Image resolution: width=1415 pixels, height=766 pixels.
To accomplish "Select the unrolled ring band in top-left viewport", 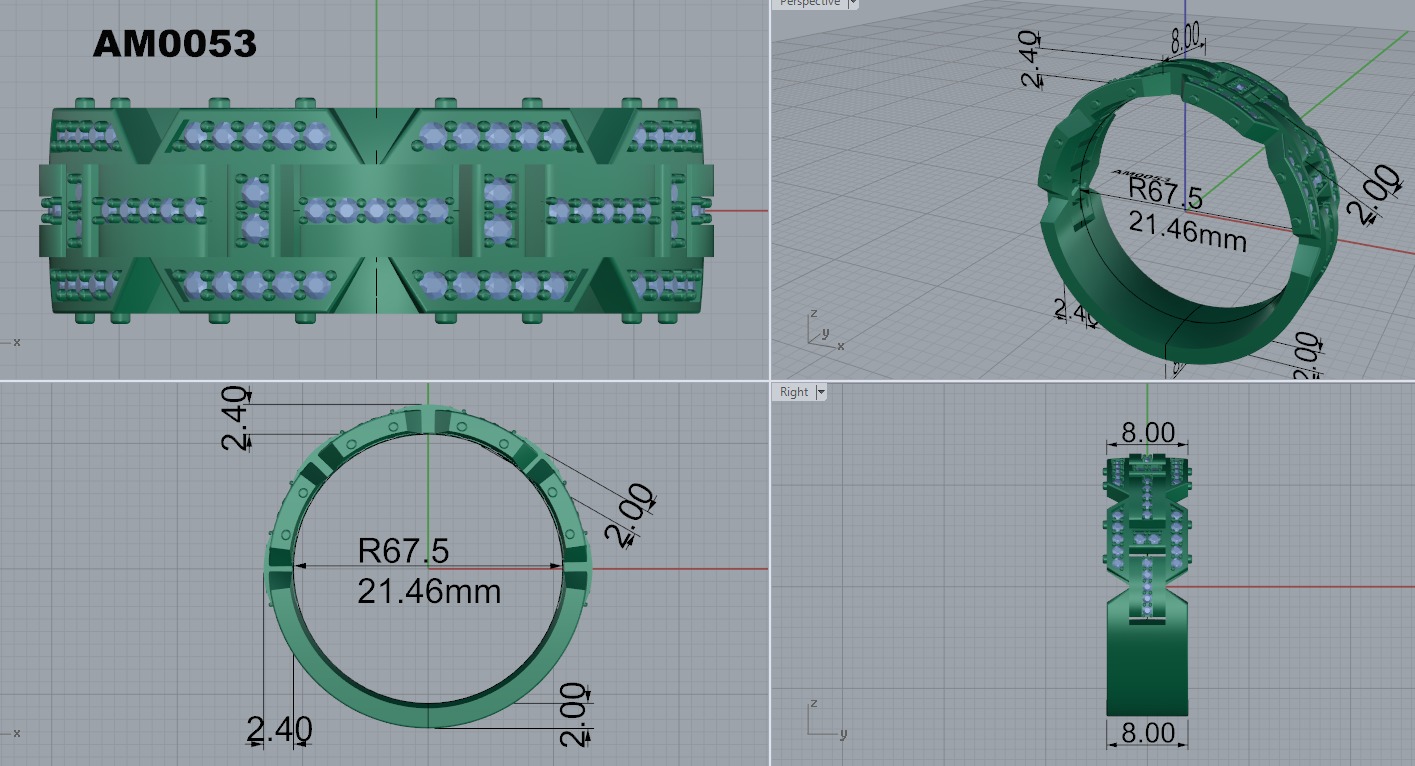I will [x=377, y=210].
